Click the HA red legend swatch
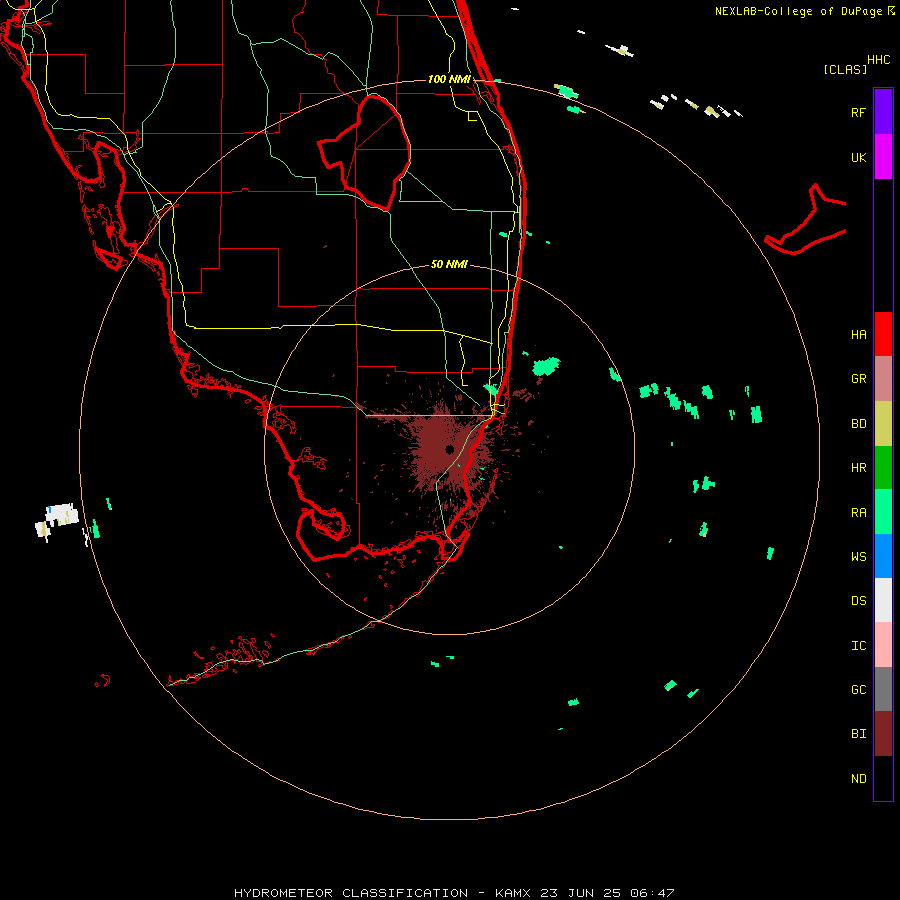Screen dimensions: 900x900 (x=883, y=334)
